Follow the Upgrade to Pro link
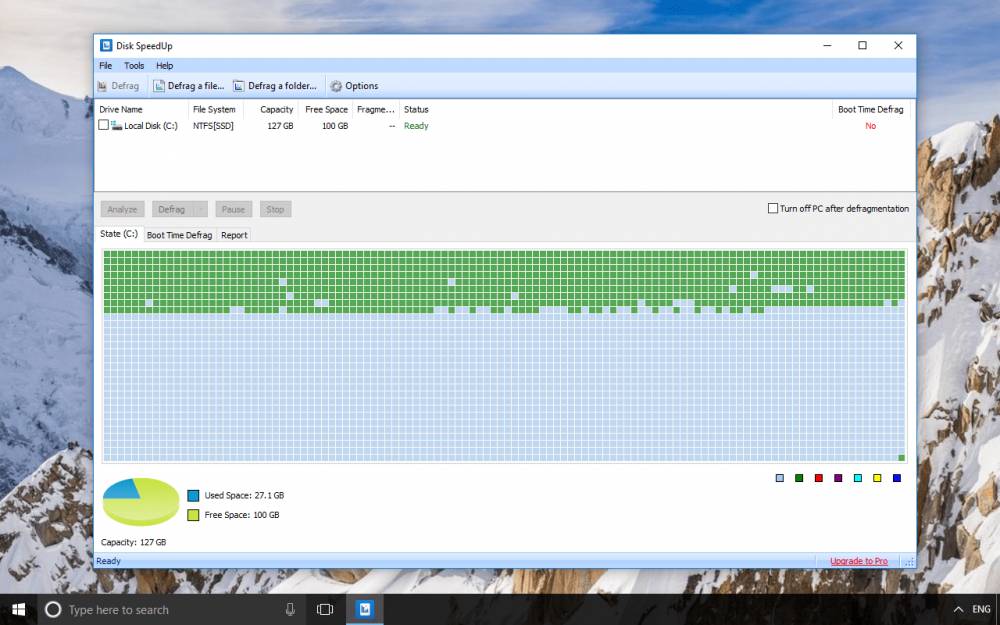The width and height of the screenshot is (1000, 625). pyautogui.click(x=858, y=561)
